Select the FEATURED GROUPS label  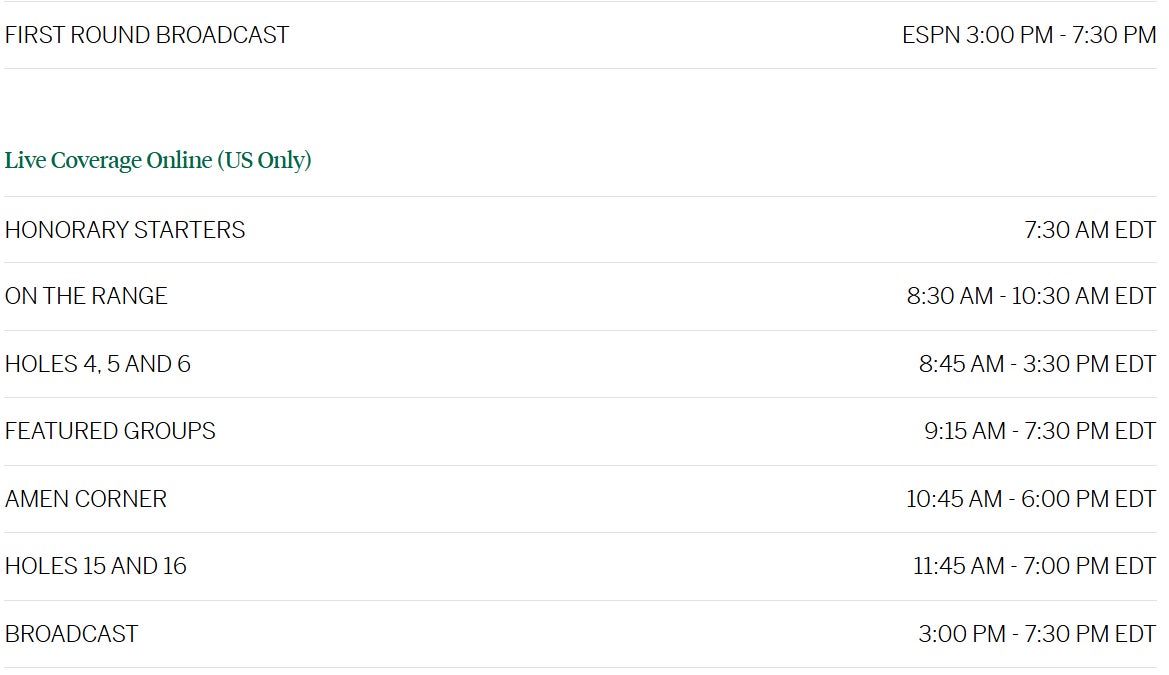click(x=110, y=431)
